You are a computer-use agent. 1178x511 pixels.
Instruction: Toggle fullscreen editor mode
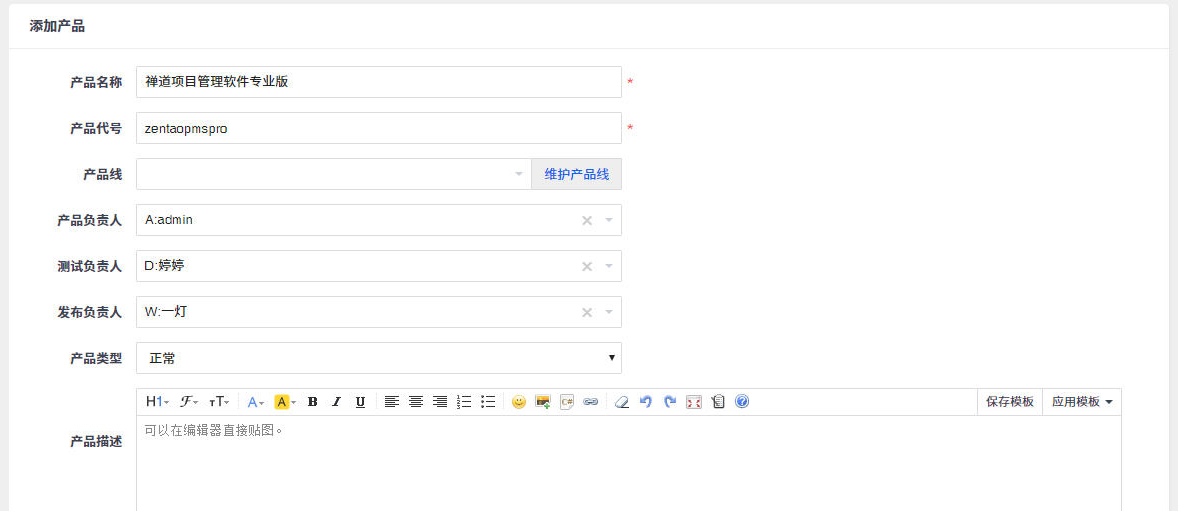click(693, 402)
